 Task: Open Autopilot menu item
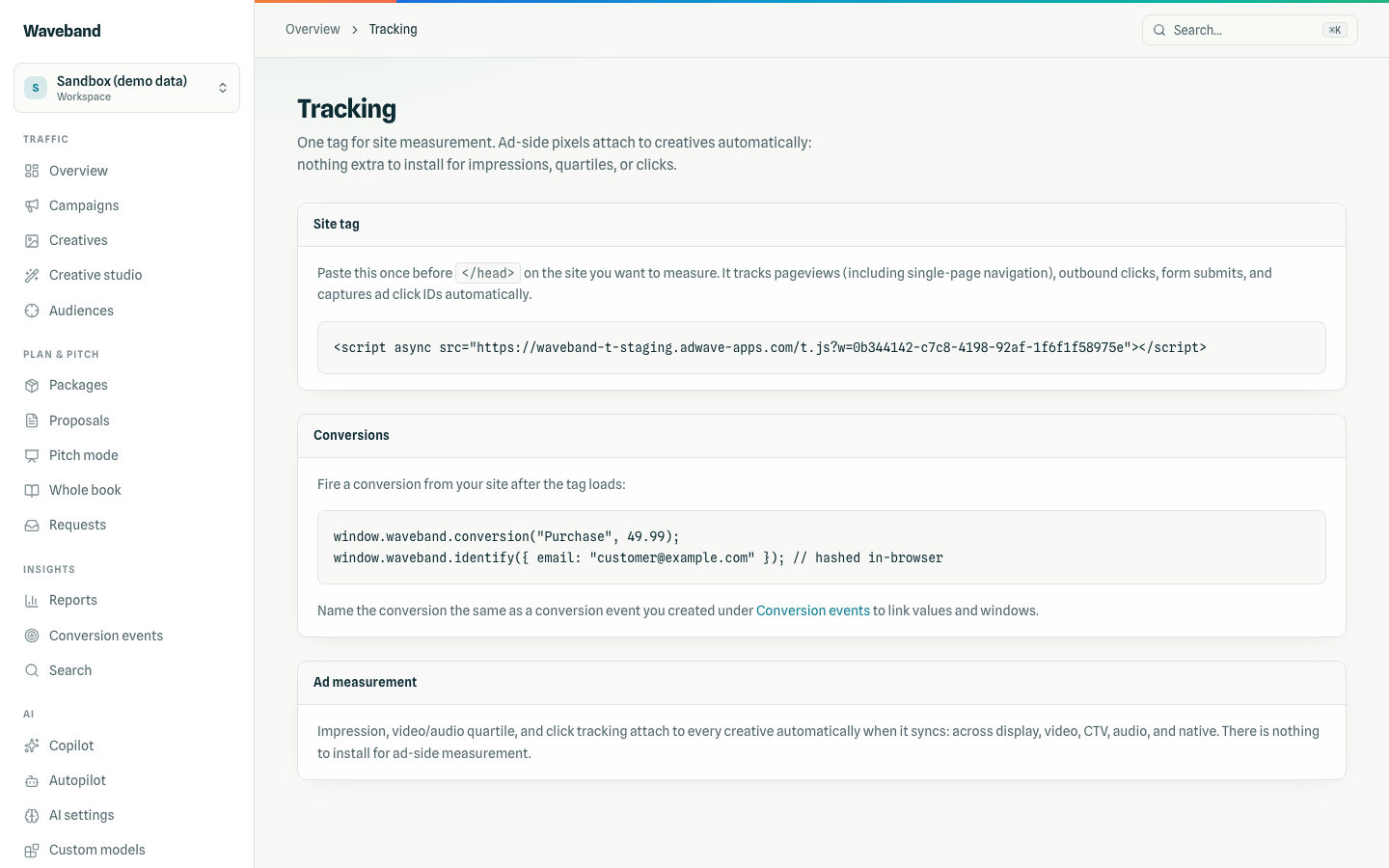126,780
